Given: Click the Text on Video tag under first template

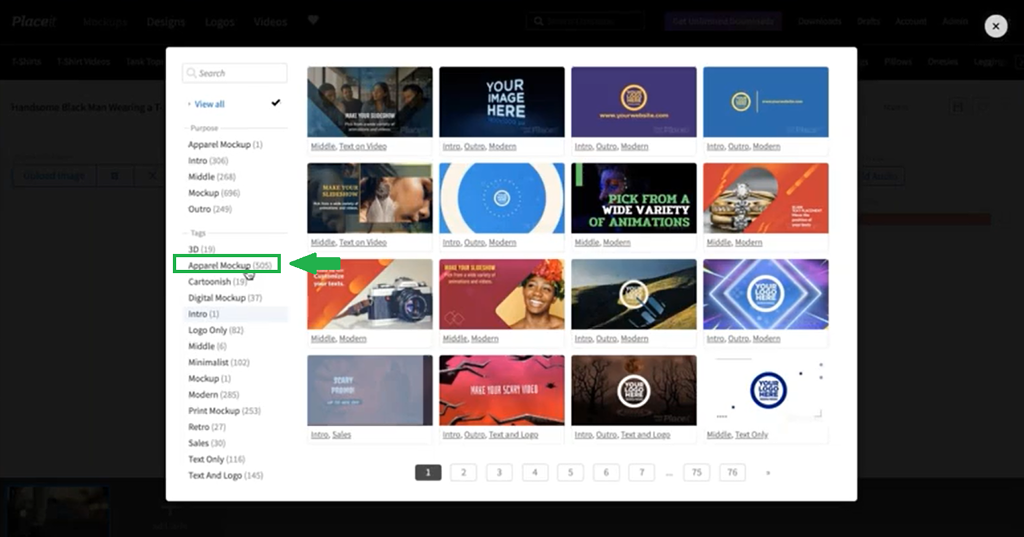Looking at the screenshot, I should coord(363,147).
